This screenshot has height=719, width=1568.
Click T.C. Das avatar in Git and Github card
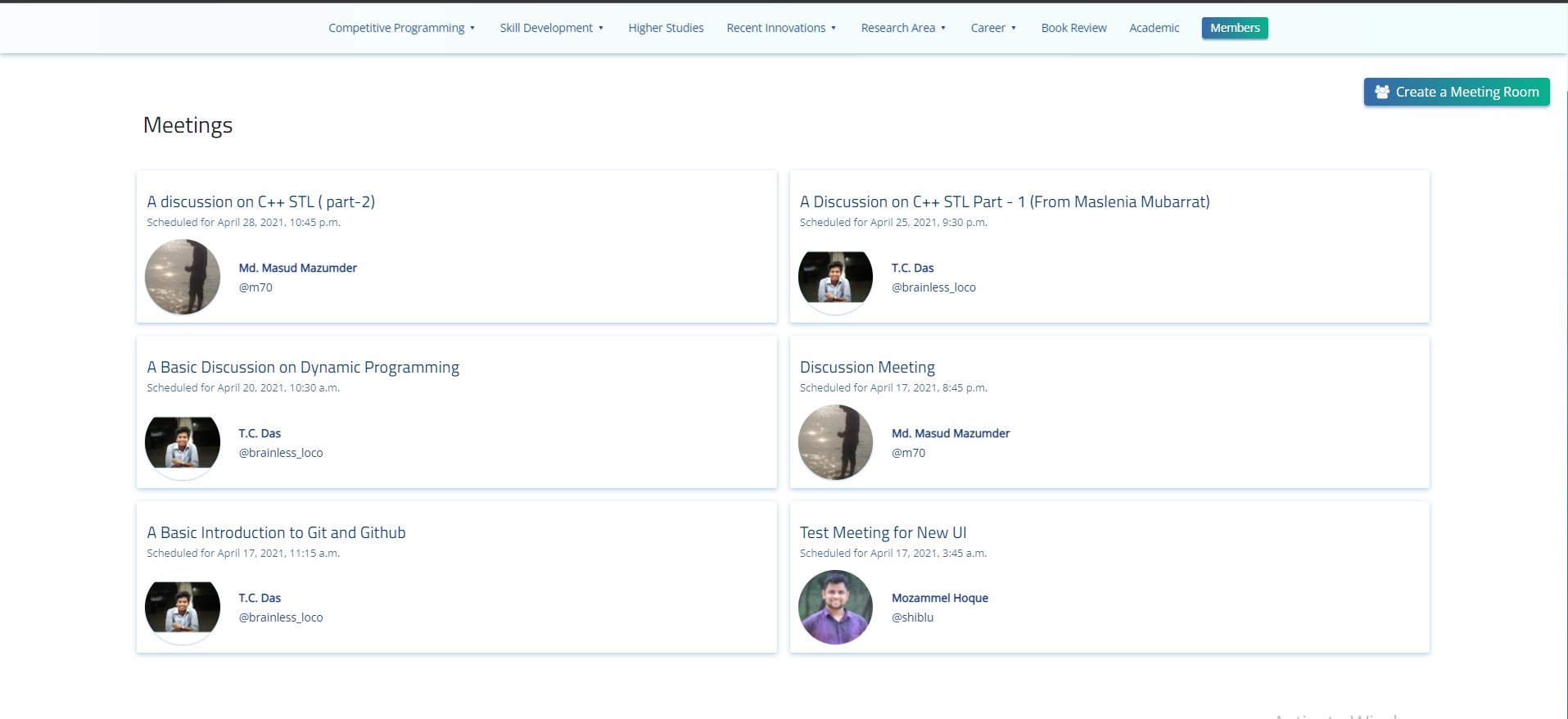(x=183, y=607)
